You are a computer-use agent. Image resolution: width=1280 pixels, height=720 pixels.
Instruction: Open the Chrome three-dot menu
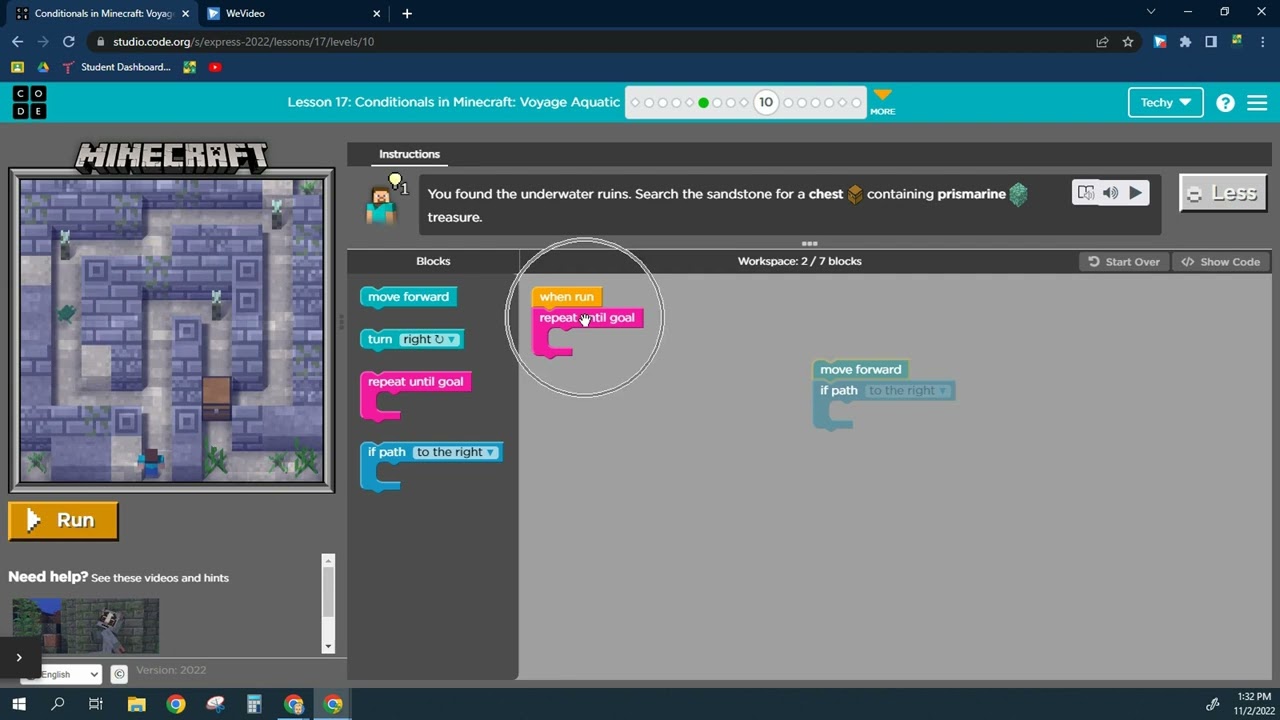pos(1262,42)
